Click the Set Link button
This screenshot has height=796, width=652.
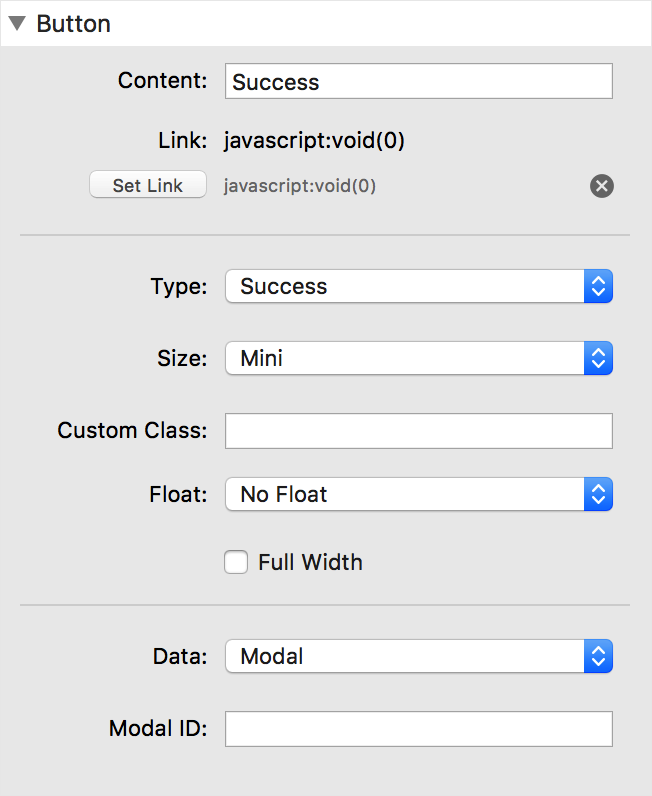pyautogui.click(x=148, y=185)
